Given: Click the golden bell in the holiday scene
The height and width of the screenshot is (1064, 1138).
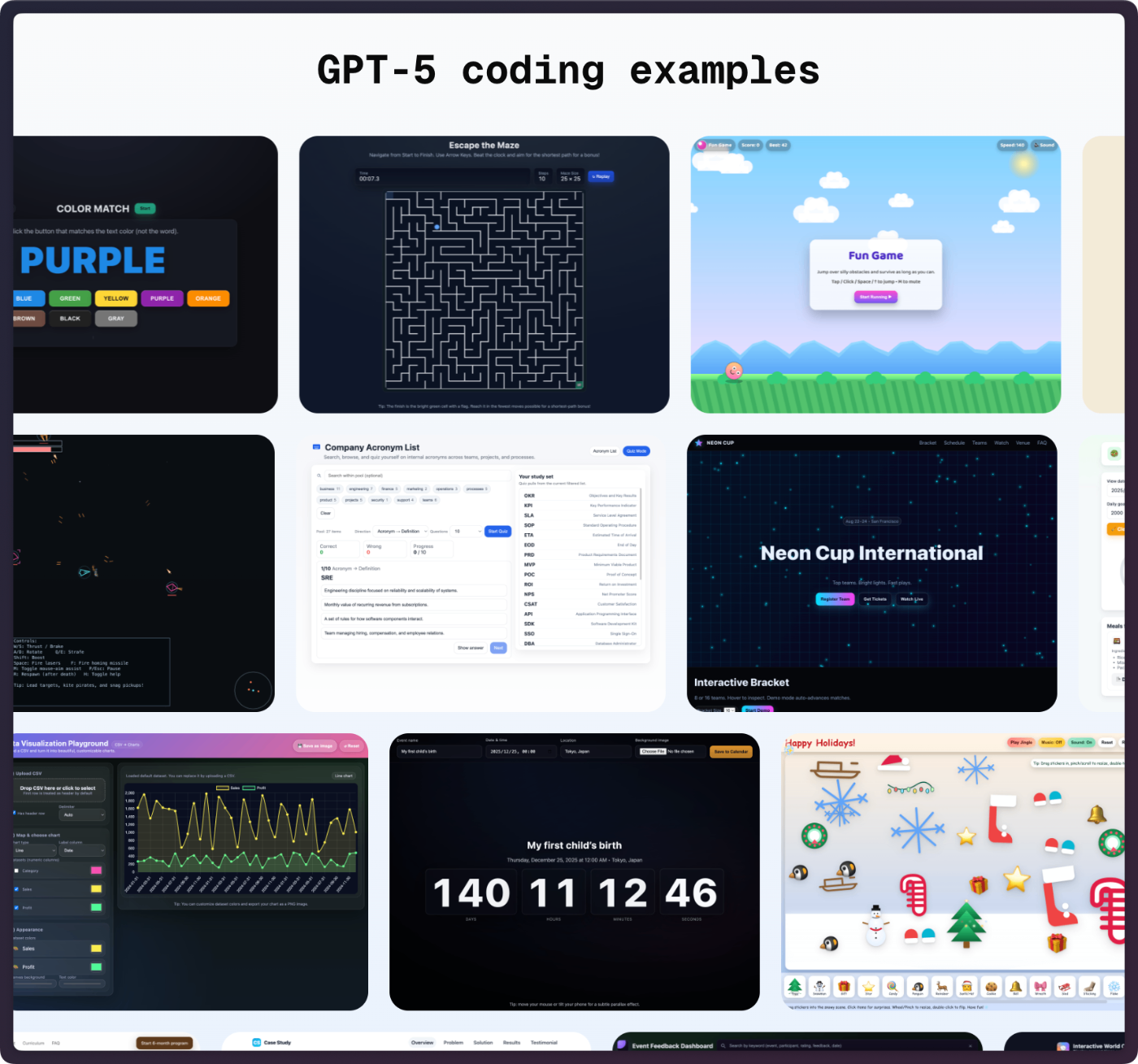Looking at the screenshot, I should point(1097,814).
